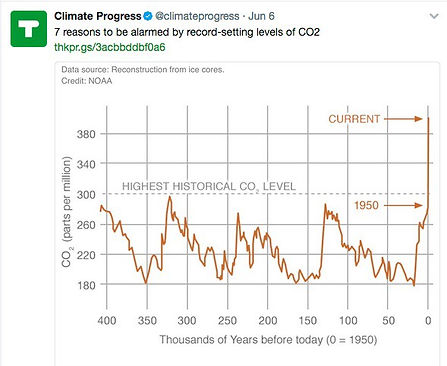Open the thkpr.gs/3acbbddbf0a6 link

110,47
